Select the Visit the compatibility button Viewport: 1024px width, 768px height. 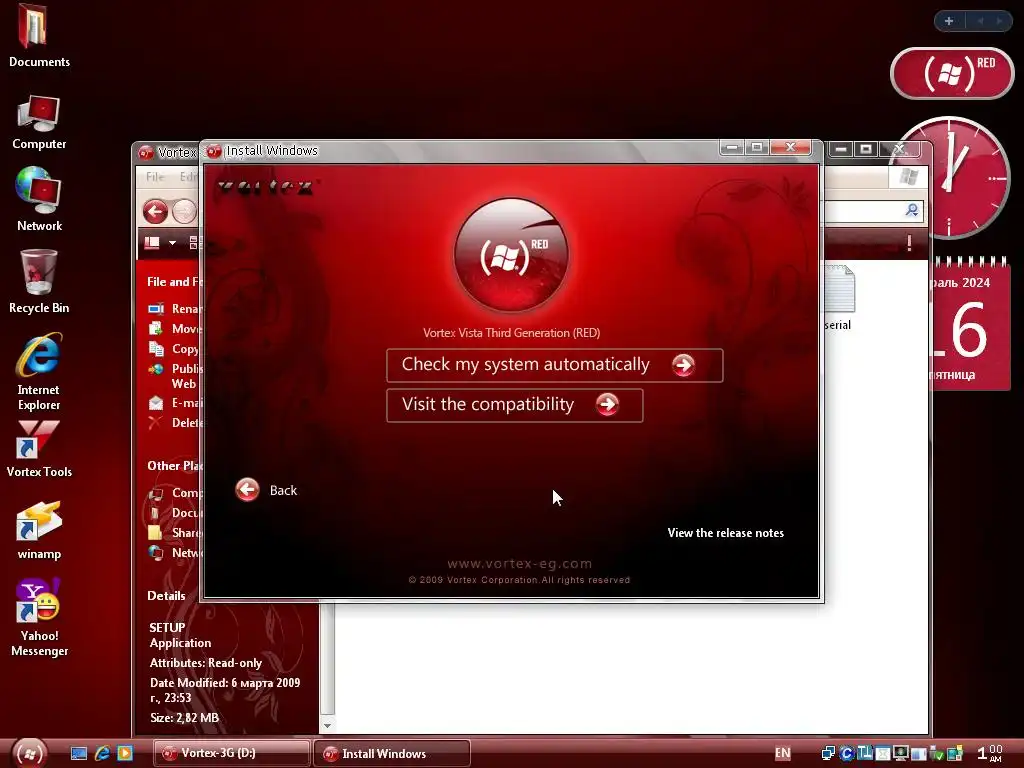pos(515,406)
